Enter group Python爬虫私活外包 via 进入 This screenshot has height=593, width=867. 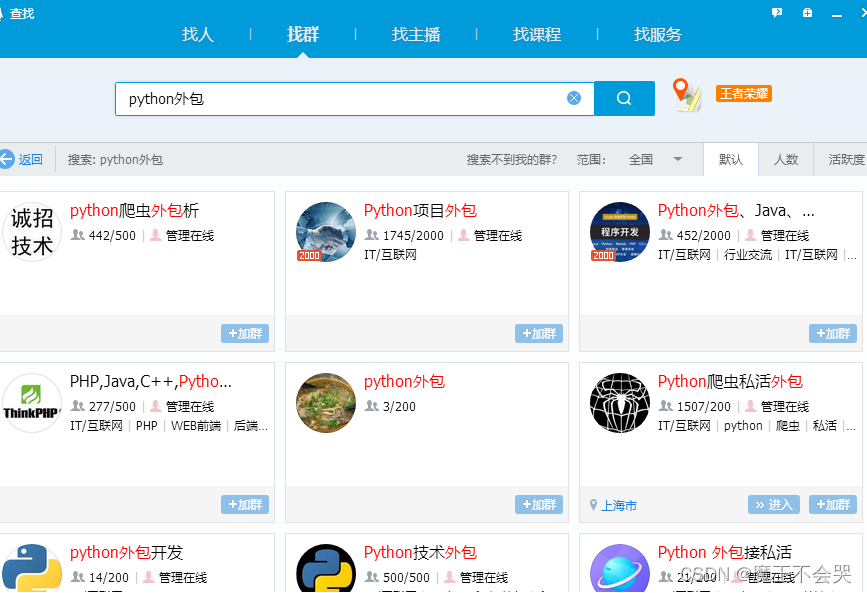point(774,504)
